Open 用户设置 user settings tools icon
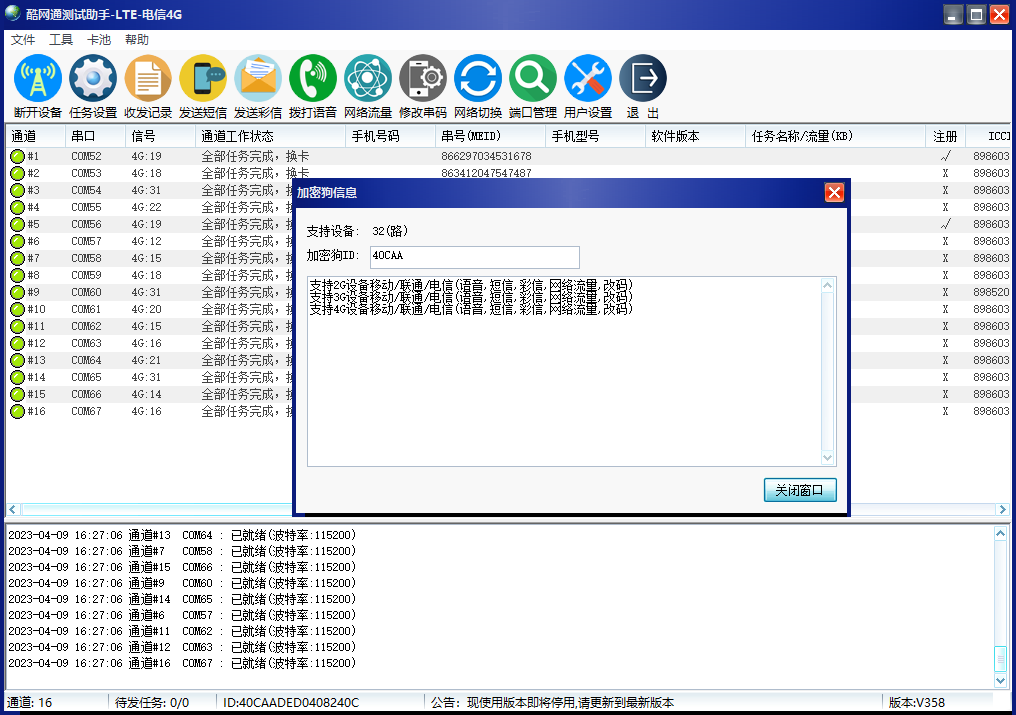The image size is (1016, 715). (x=588, y=78)
